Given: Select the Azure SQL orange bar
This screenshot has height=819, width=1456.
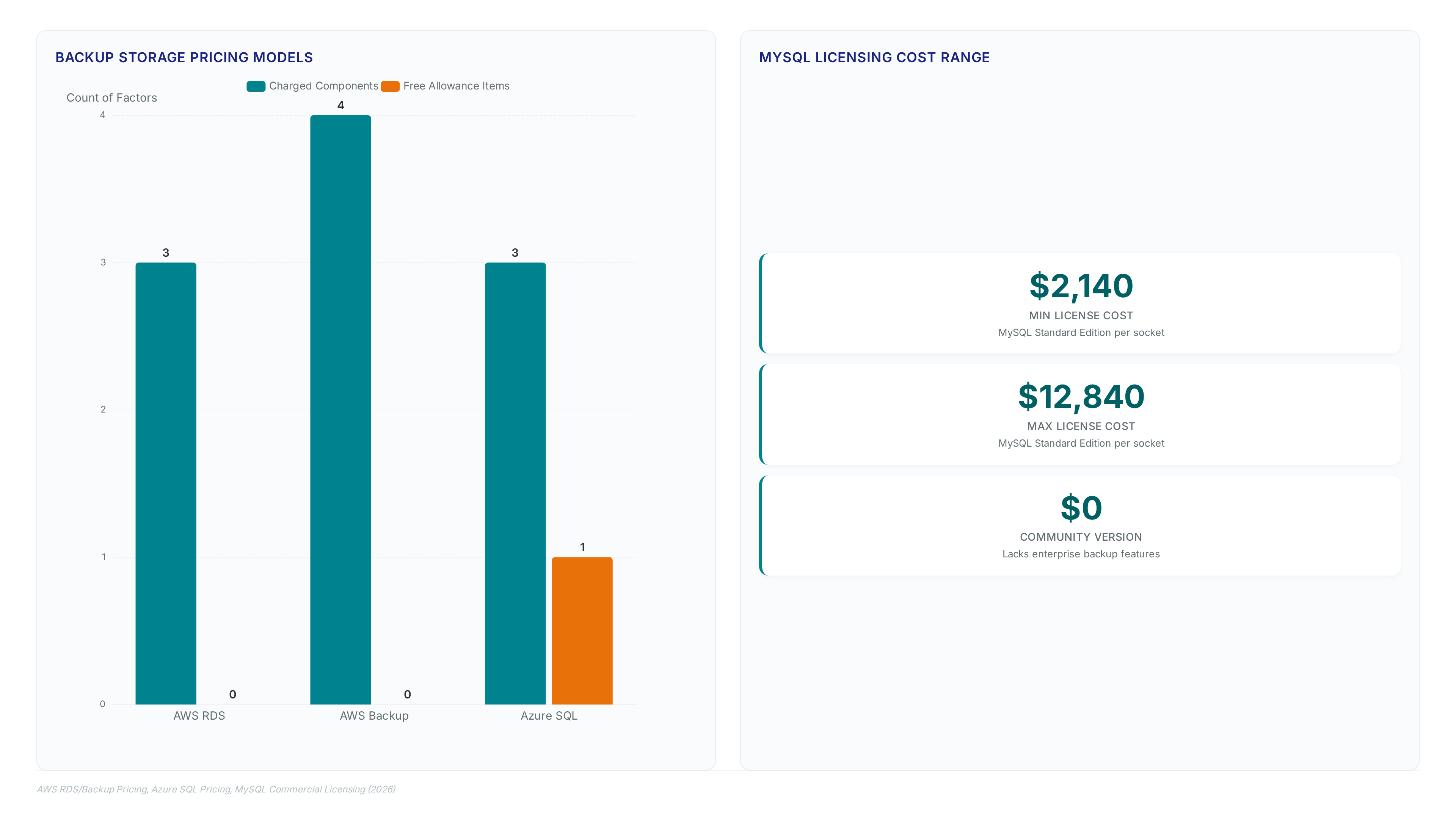Looking at the screenshot, I should click(582, 631).
